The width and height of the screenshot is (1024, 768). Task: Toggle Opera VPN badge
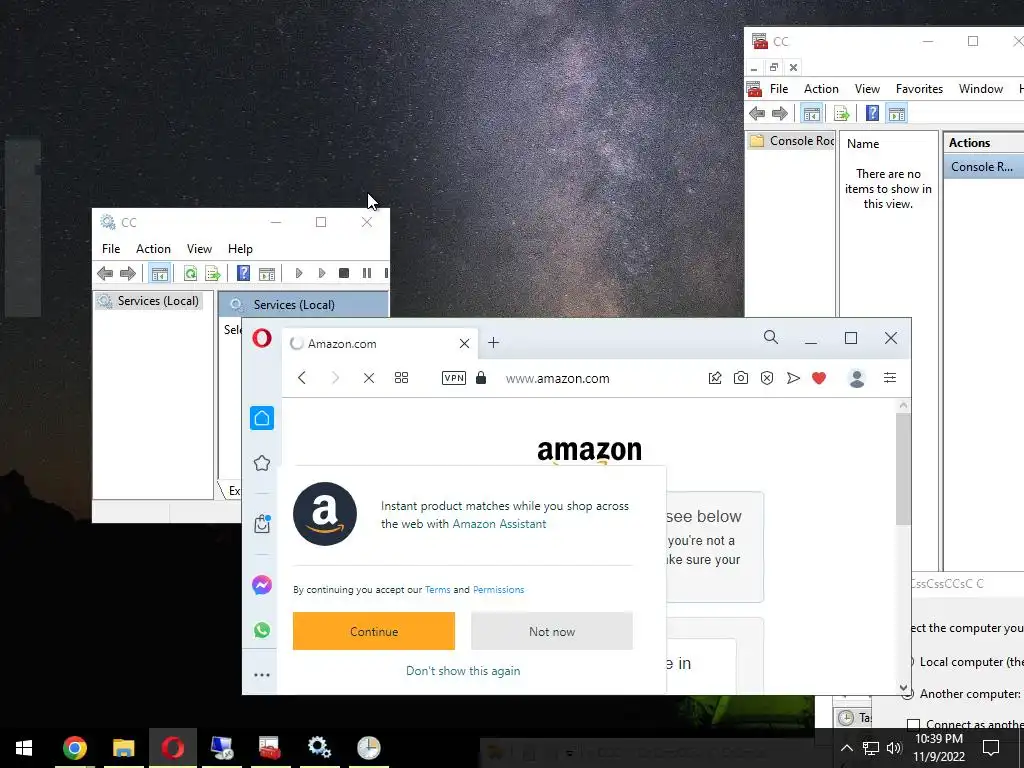tap(454, 378)
